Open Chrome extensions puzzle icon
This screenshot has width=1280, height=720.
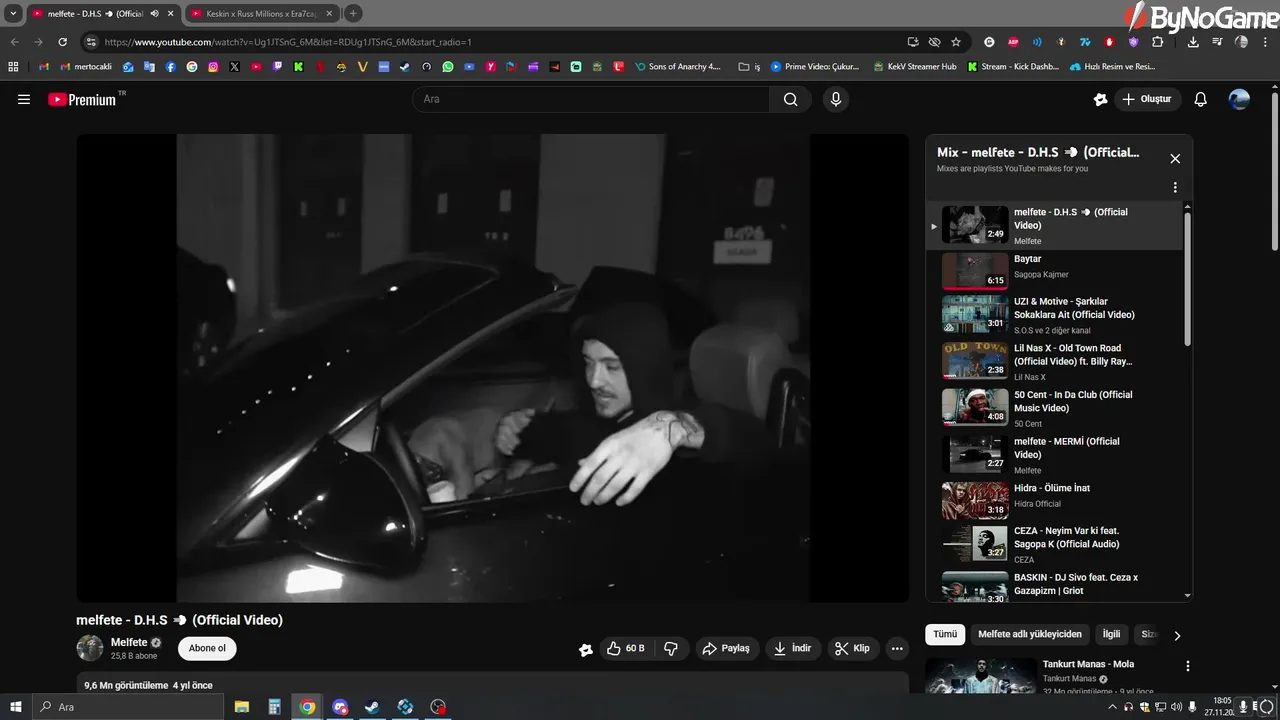pyautogui.click(x=1157, y=42)
